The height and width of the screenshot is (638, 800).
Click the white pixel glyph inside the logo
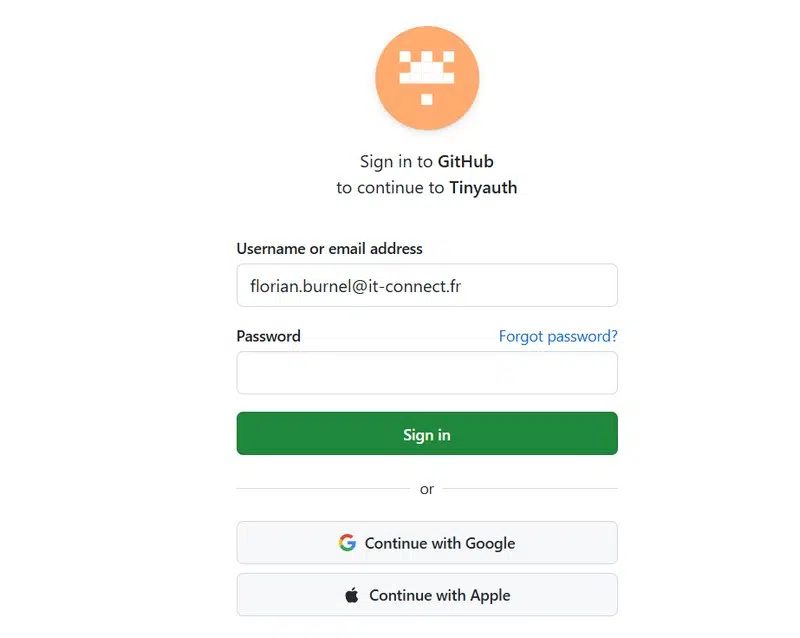tap(427, 74)
